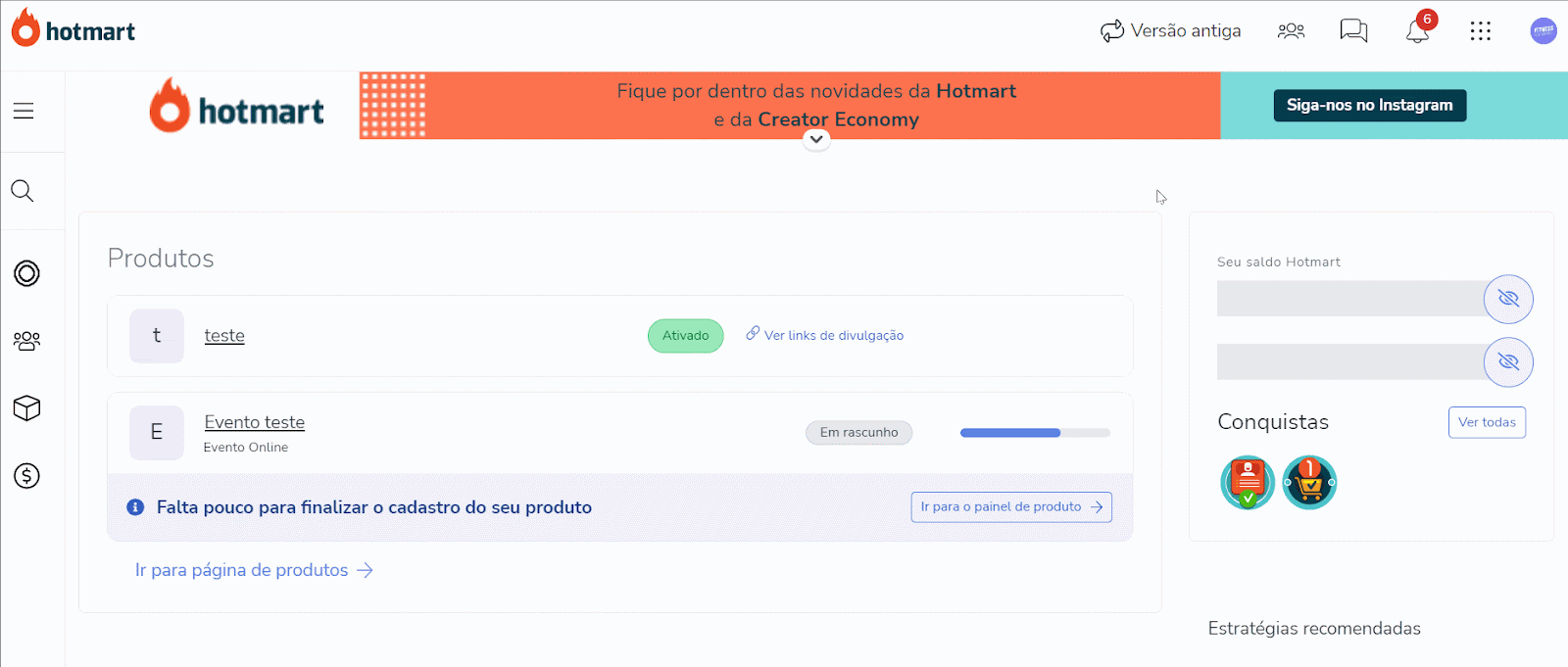Click Ver todas conquistas button
Viewport: 1568px width, 667px height.
point(1487,422)
